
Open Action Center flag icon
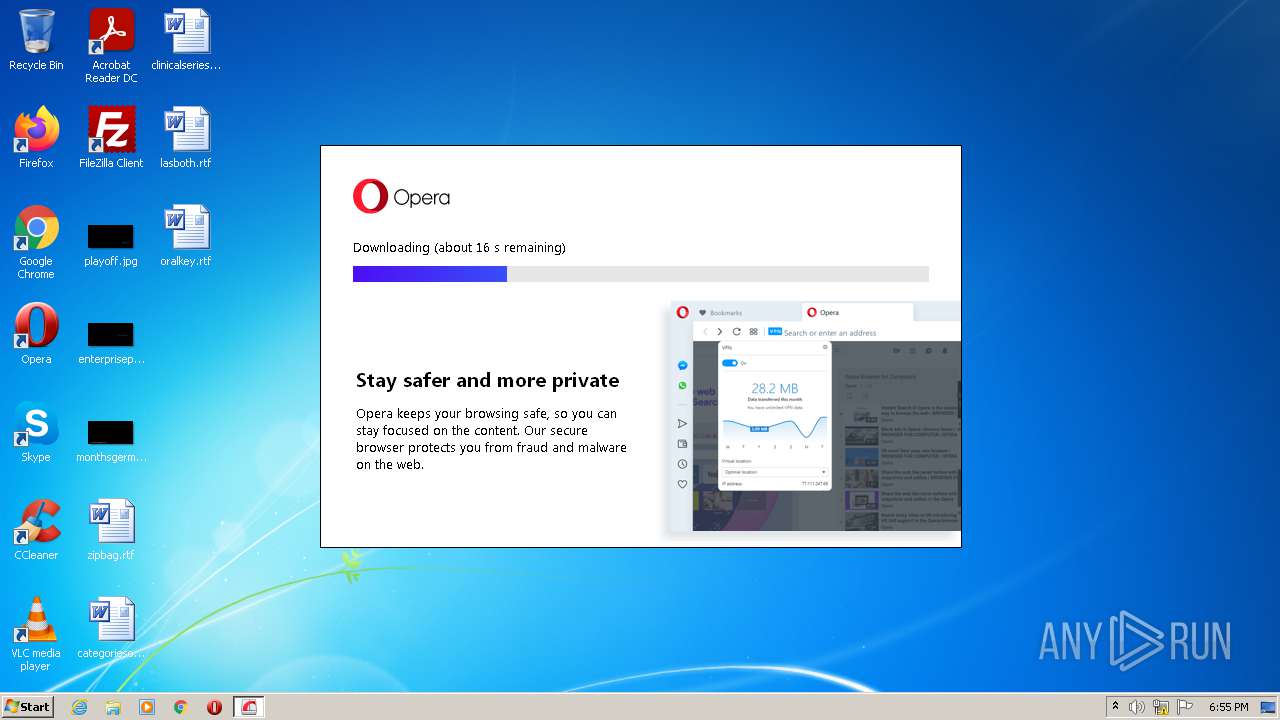click(x=1186, y=707)
